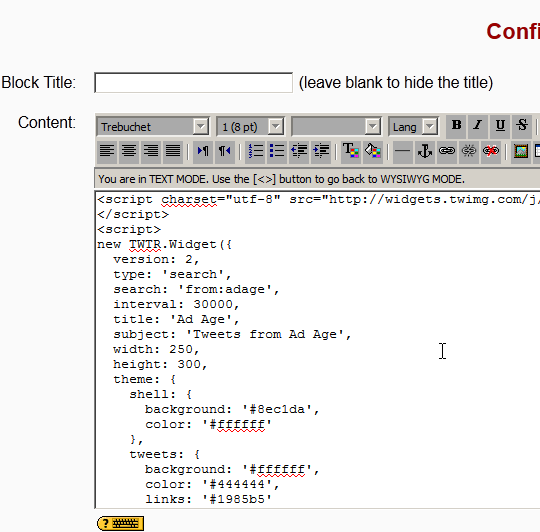Align text right
Viewport: 540px width, 532px height.
pos(151,152)
